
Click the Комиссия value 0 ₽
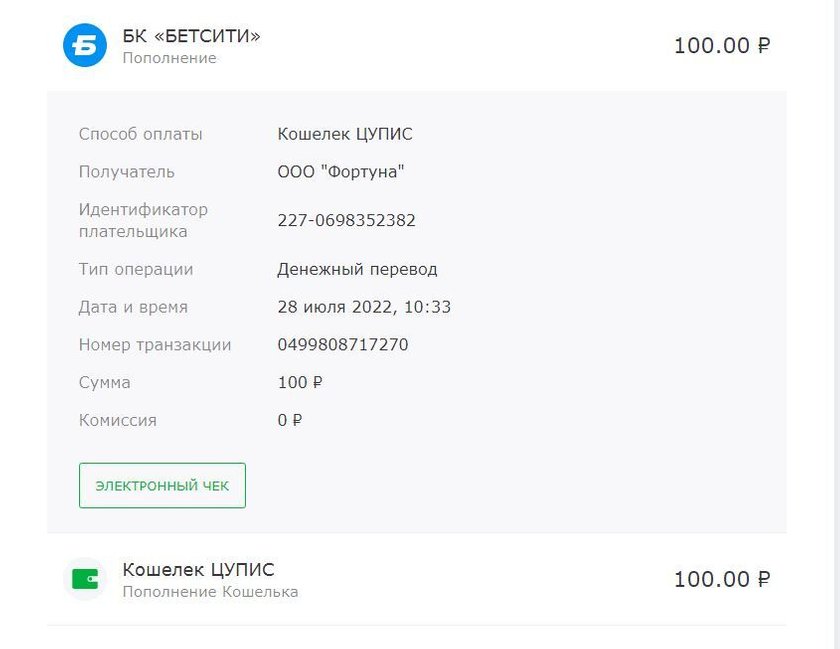[x=290, y=421]
